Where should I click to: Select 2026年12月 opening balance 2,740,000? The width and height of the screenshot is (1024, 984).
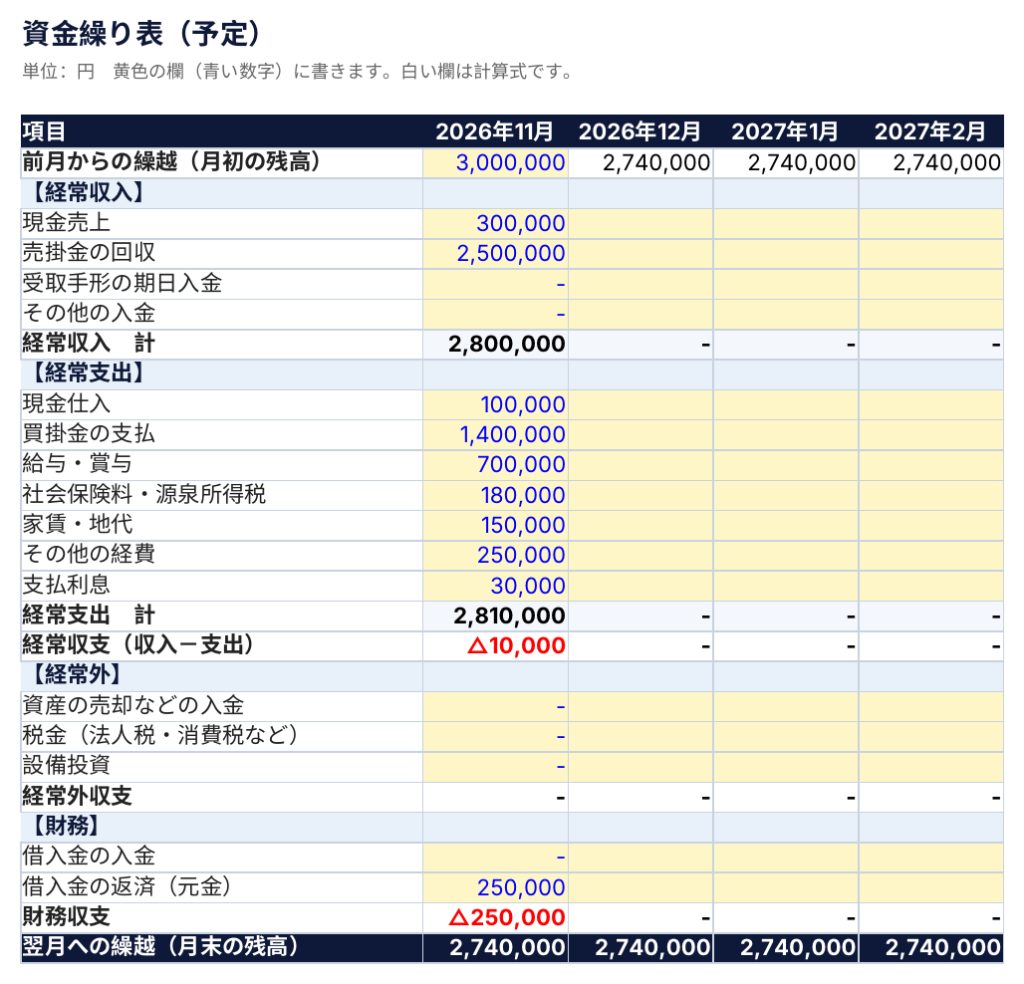tap(641, 163)
